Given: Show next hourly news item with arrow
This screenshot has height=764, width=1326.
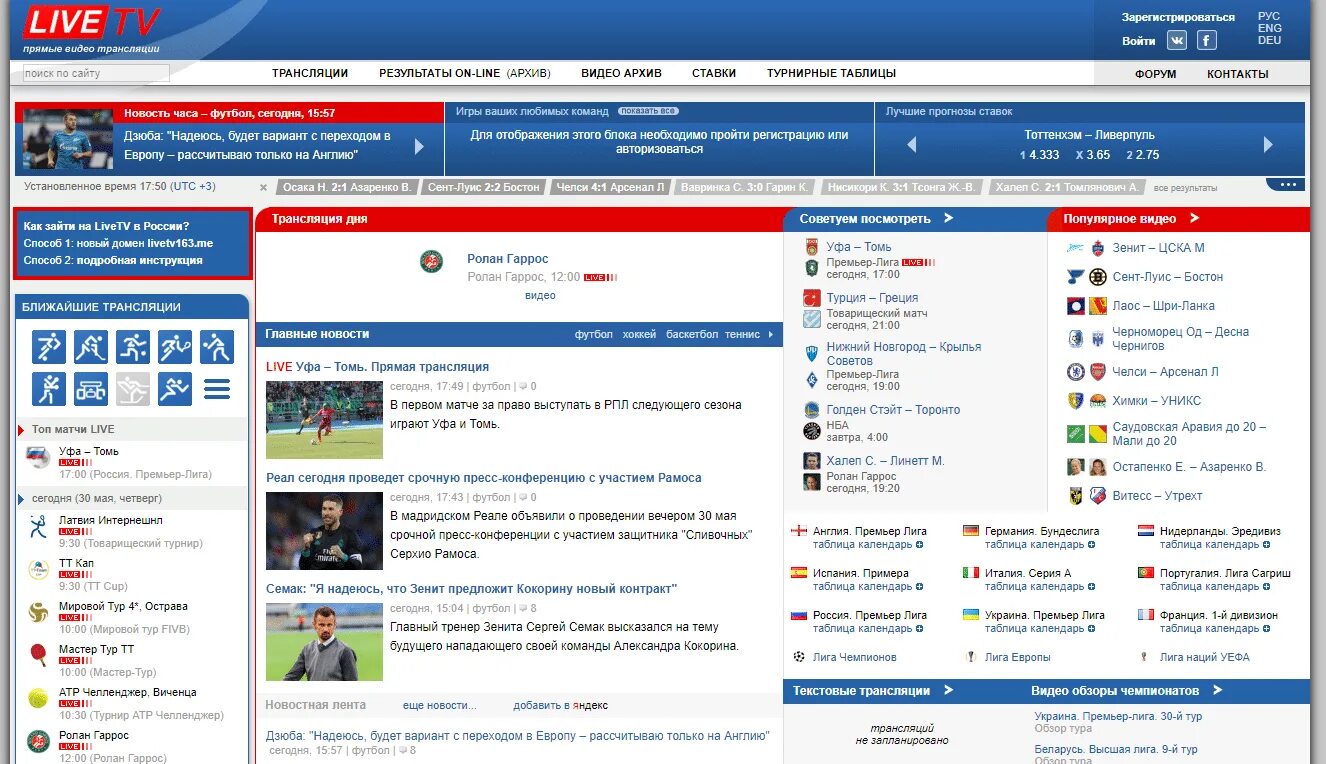Looking at the screenshot, I should pyautogui.click(x=420, y=146).
